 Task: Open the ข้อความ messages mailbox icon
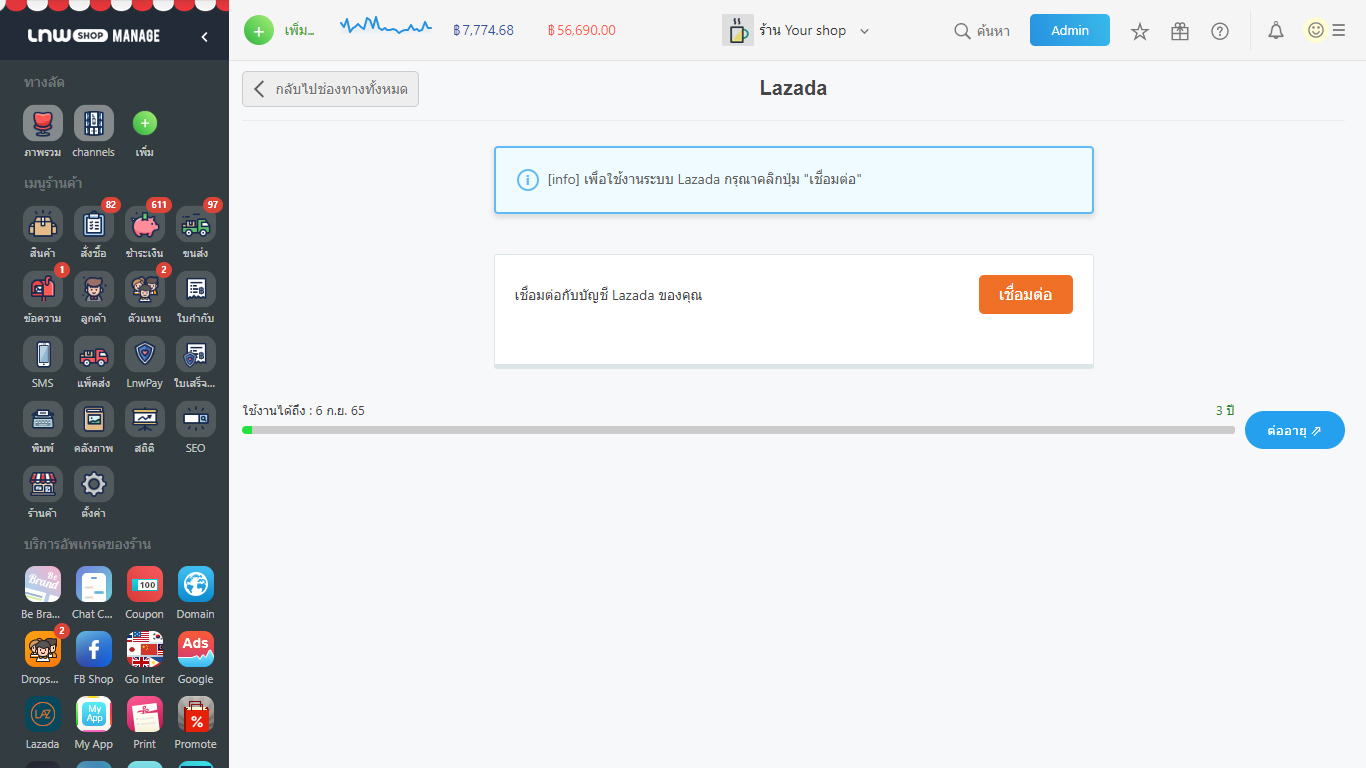coord(43,289)
